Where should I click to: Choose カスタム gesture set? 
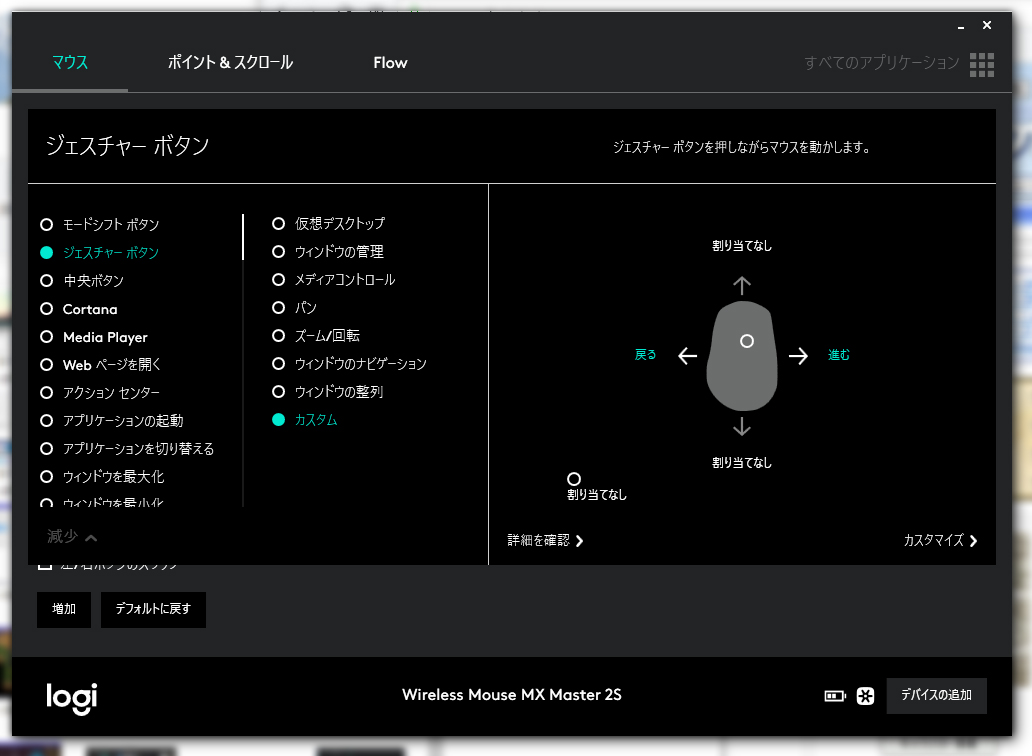pos(305,420)
